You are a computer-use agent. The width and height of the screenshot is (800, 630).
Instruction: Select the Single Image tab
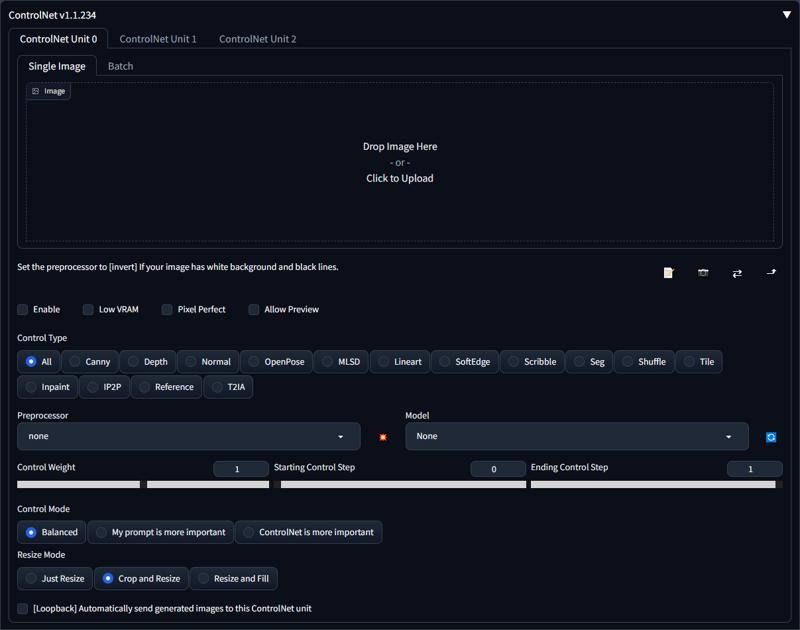(x=57, y=66)
